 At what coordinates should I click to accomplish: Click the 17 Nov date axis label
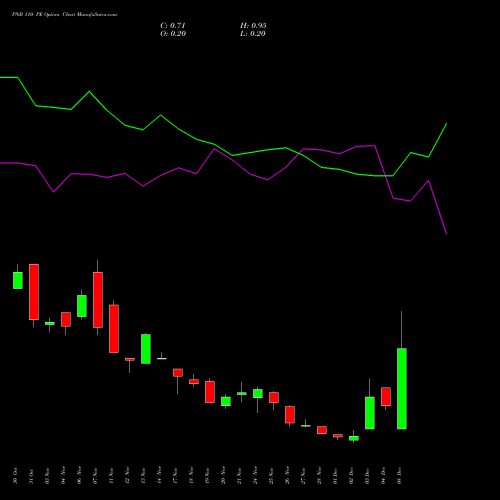point(176,476)
